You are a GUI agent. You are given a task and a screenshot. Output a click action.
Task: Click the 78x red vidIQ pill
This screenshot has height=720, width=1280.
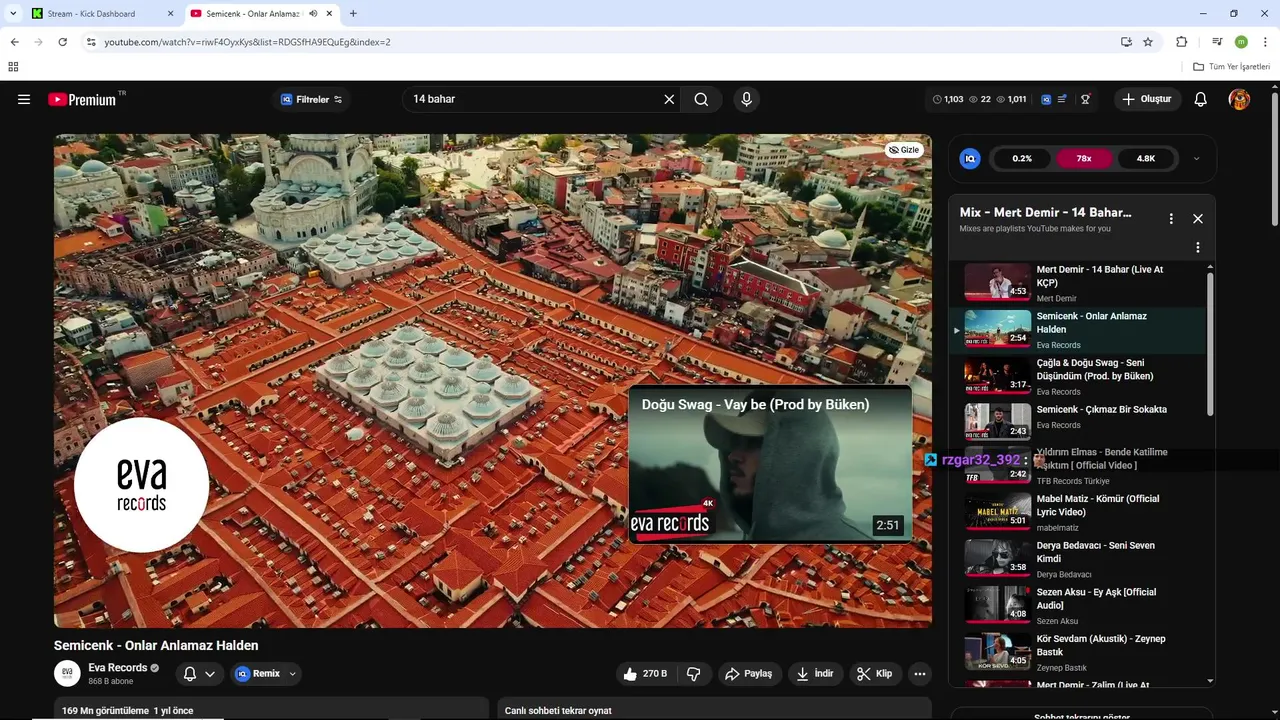click(x=1084, y=158)
